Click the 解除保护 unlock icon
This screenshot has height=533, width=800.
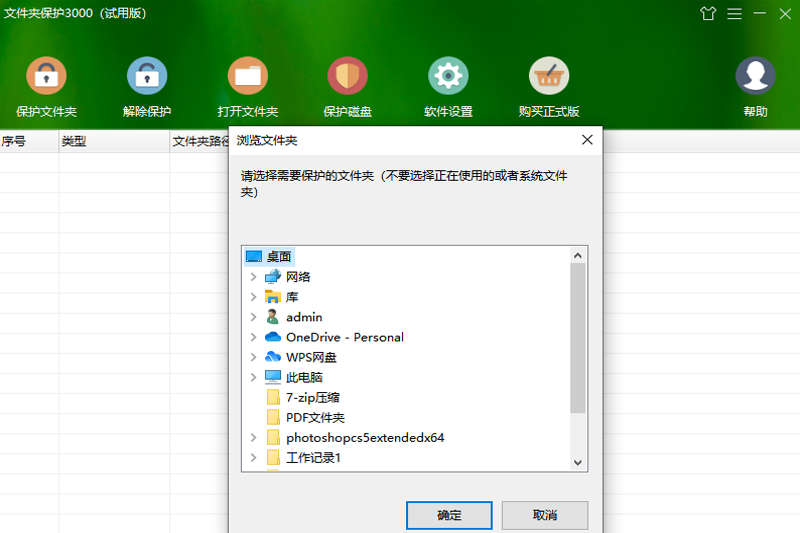(x=147, y=76)
